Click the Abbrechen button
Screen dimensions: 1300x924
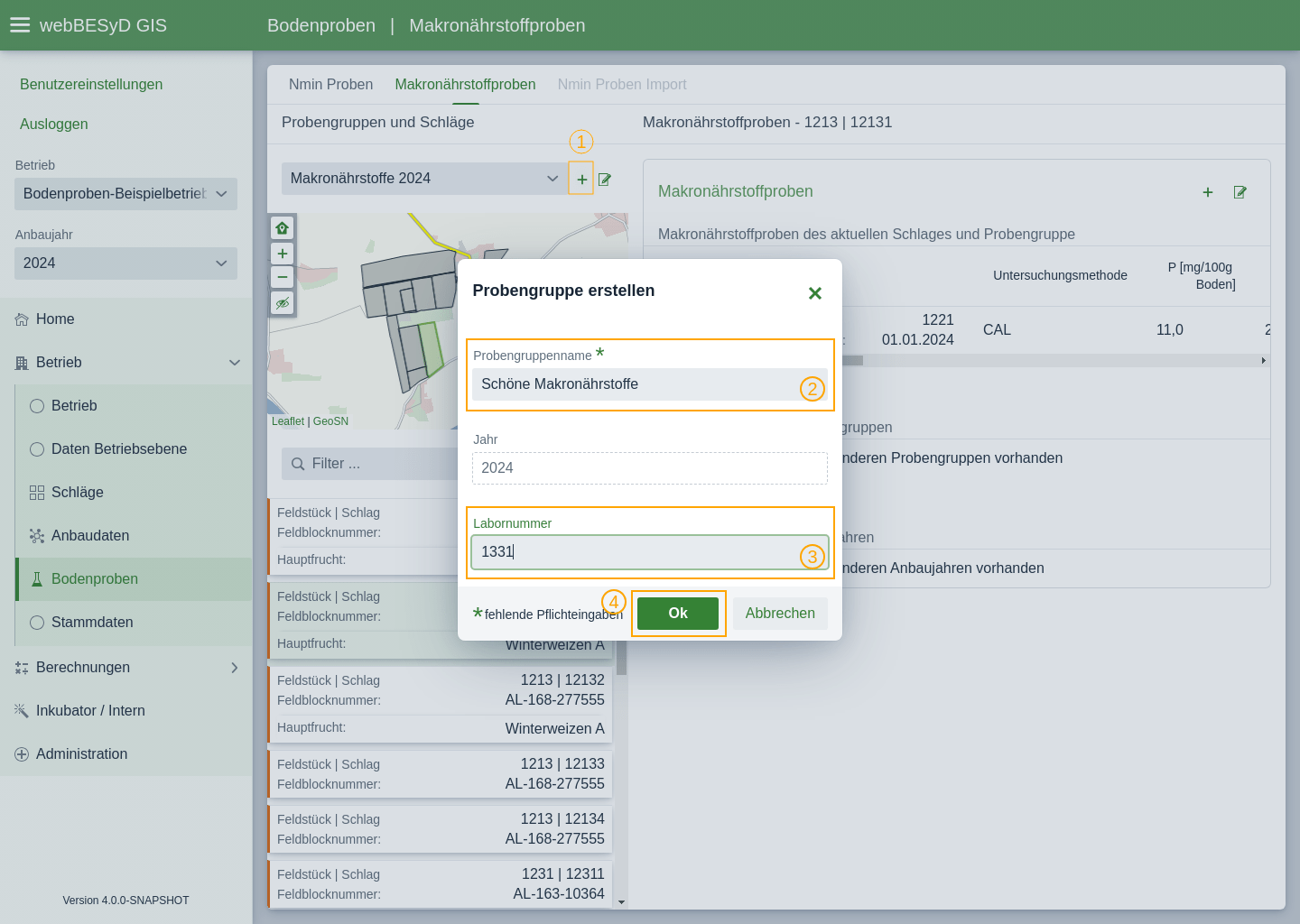780,614
